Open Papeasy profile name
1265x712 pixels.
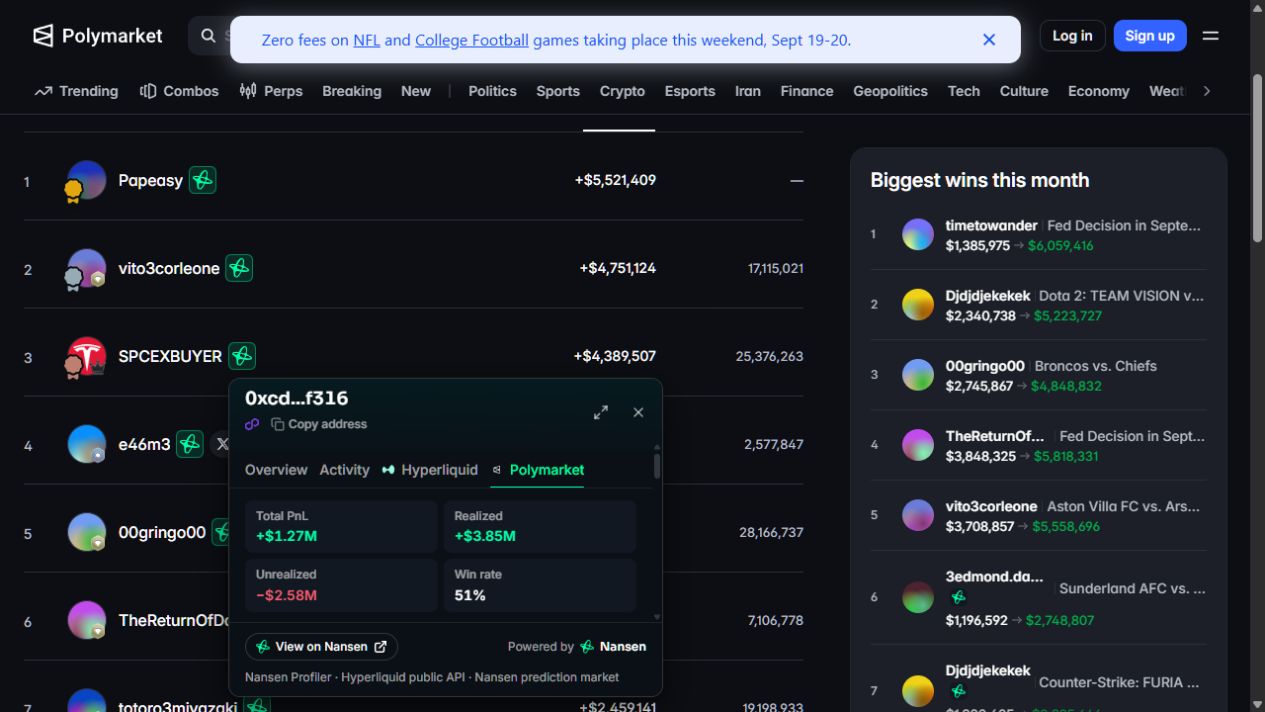(150, 180)
